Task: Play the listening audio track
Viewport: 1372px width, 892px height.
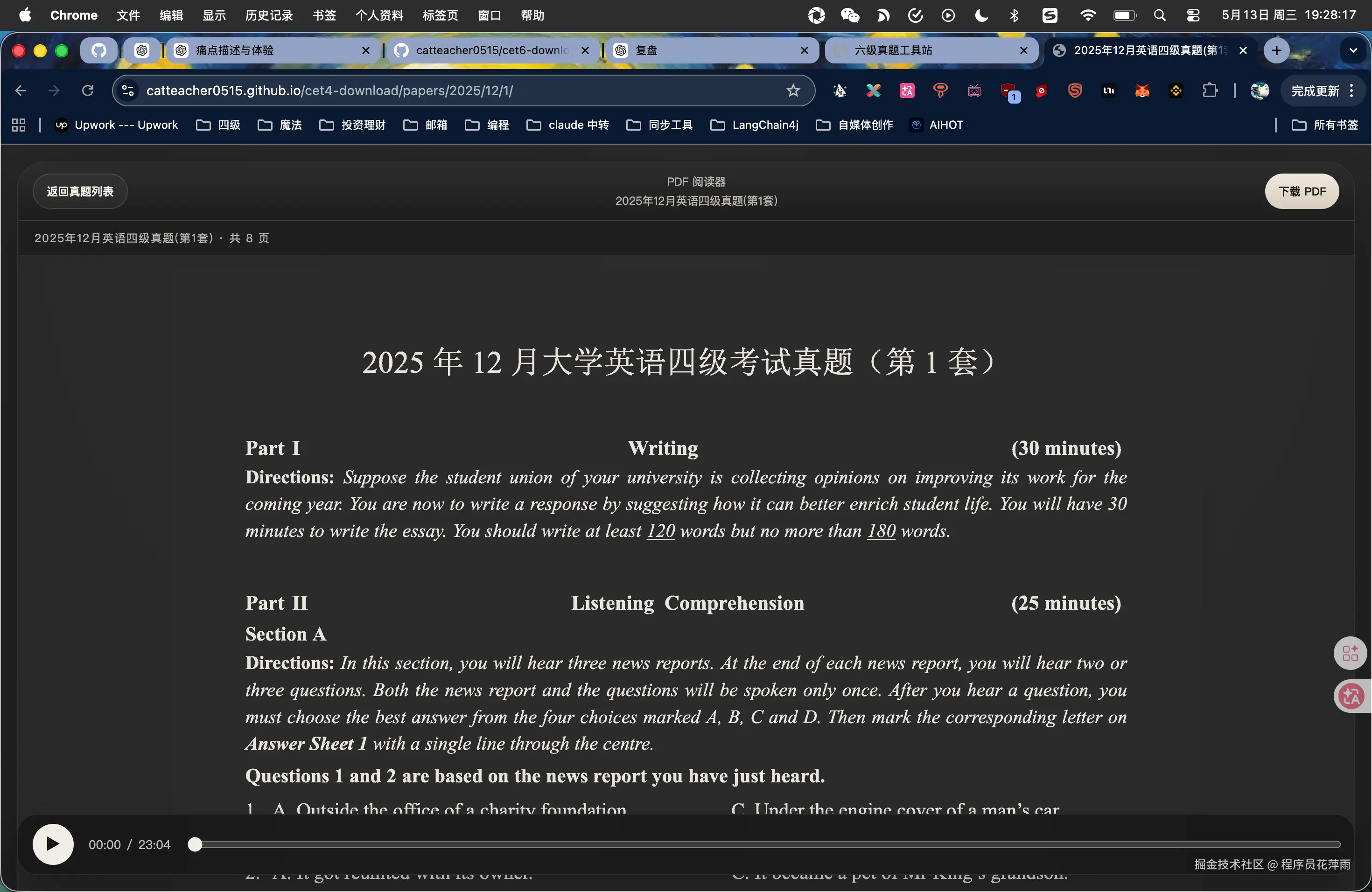Action: [x=52, y=844]
